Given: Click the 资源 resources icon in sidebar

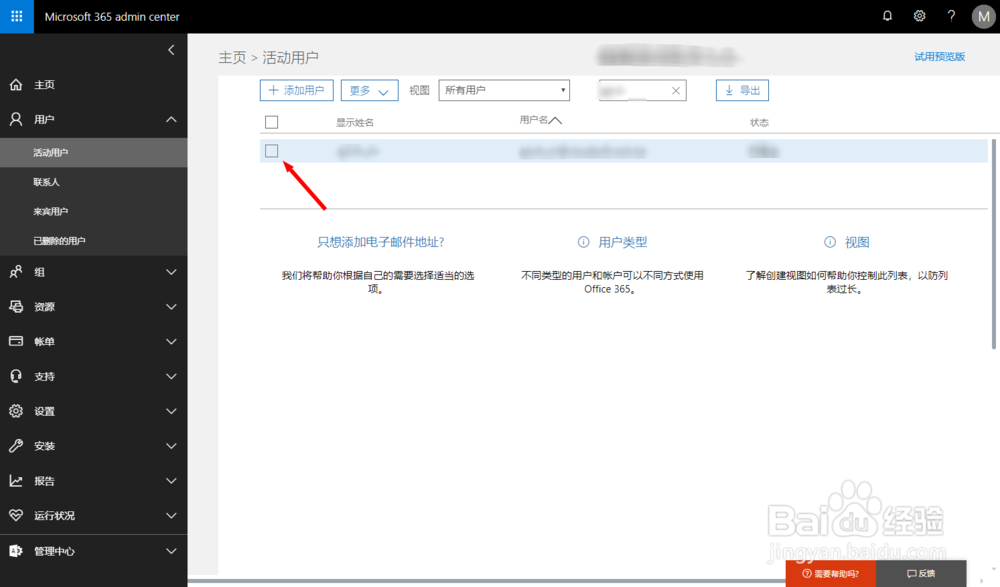Looking at the screenshot, I should point(16,306).
